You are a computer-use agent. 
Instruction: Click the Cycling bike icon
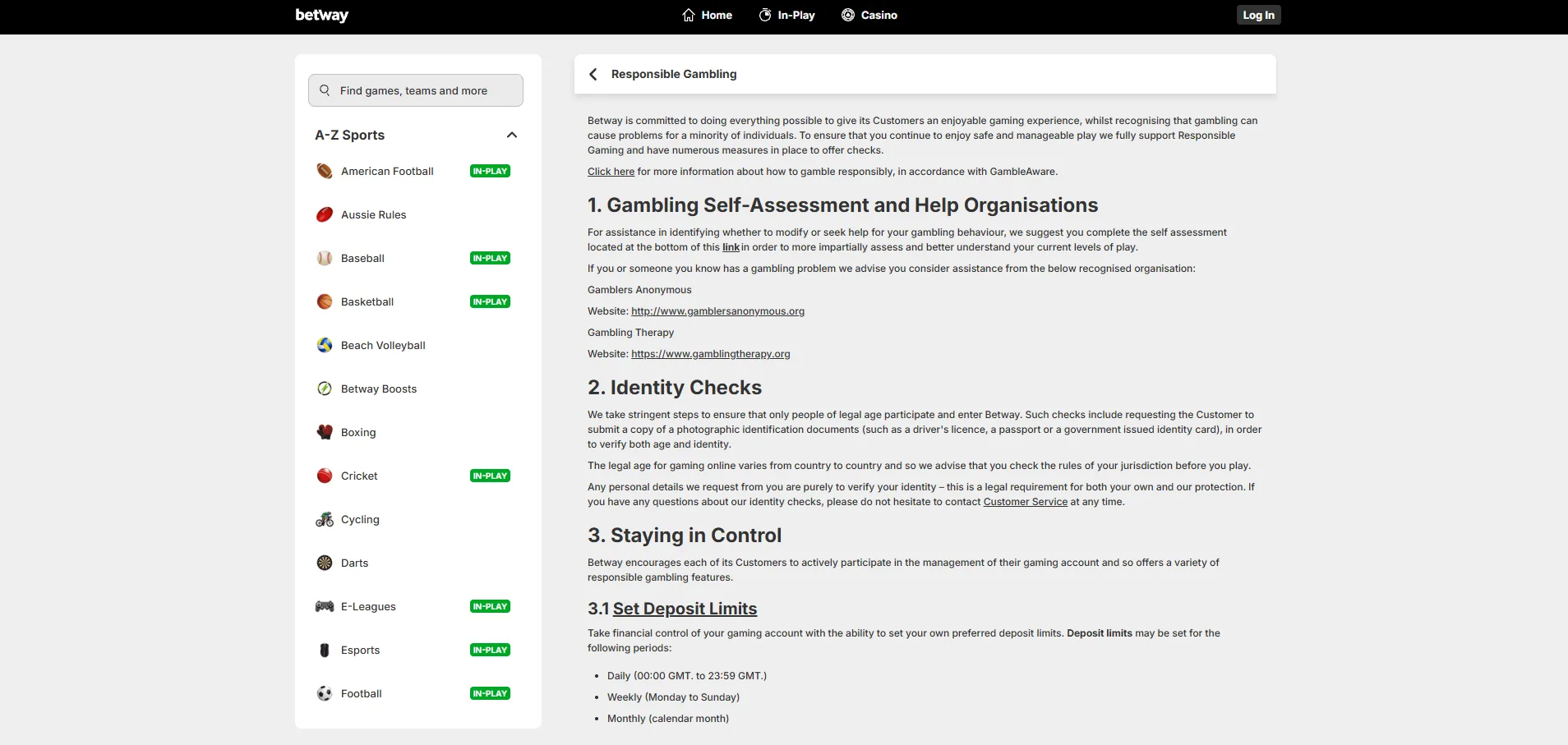tap(325, 519)
